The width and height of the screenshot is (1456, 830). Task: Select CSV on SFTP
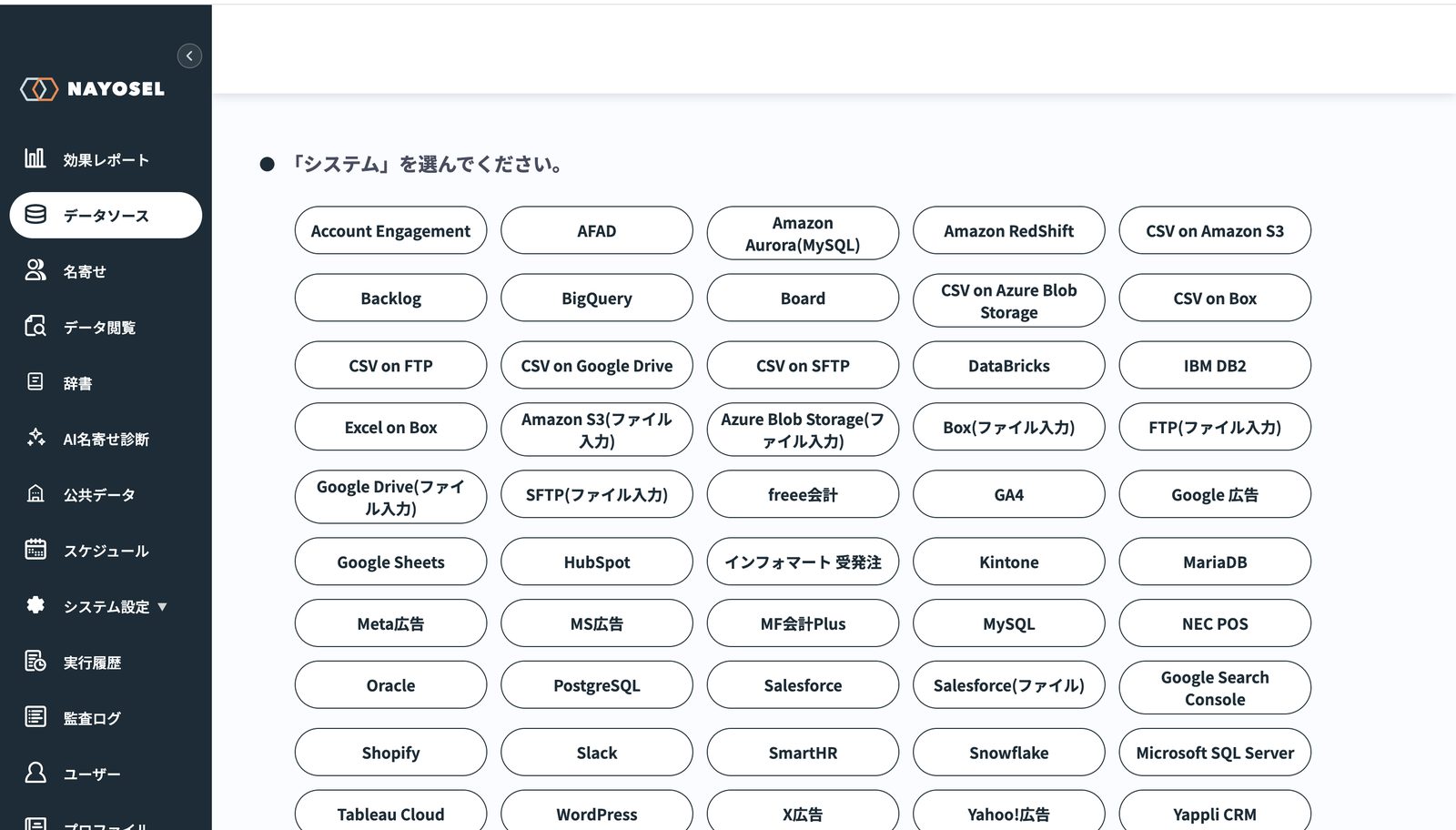tap(803, 365)
